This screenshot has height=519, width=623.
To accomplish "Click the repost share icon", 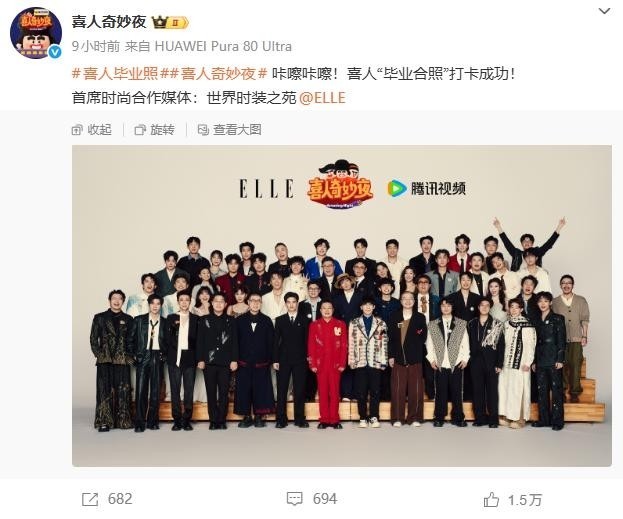I will [x=90, y=500].
